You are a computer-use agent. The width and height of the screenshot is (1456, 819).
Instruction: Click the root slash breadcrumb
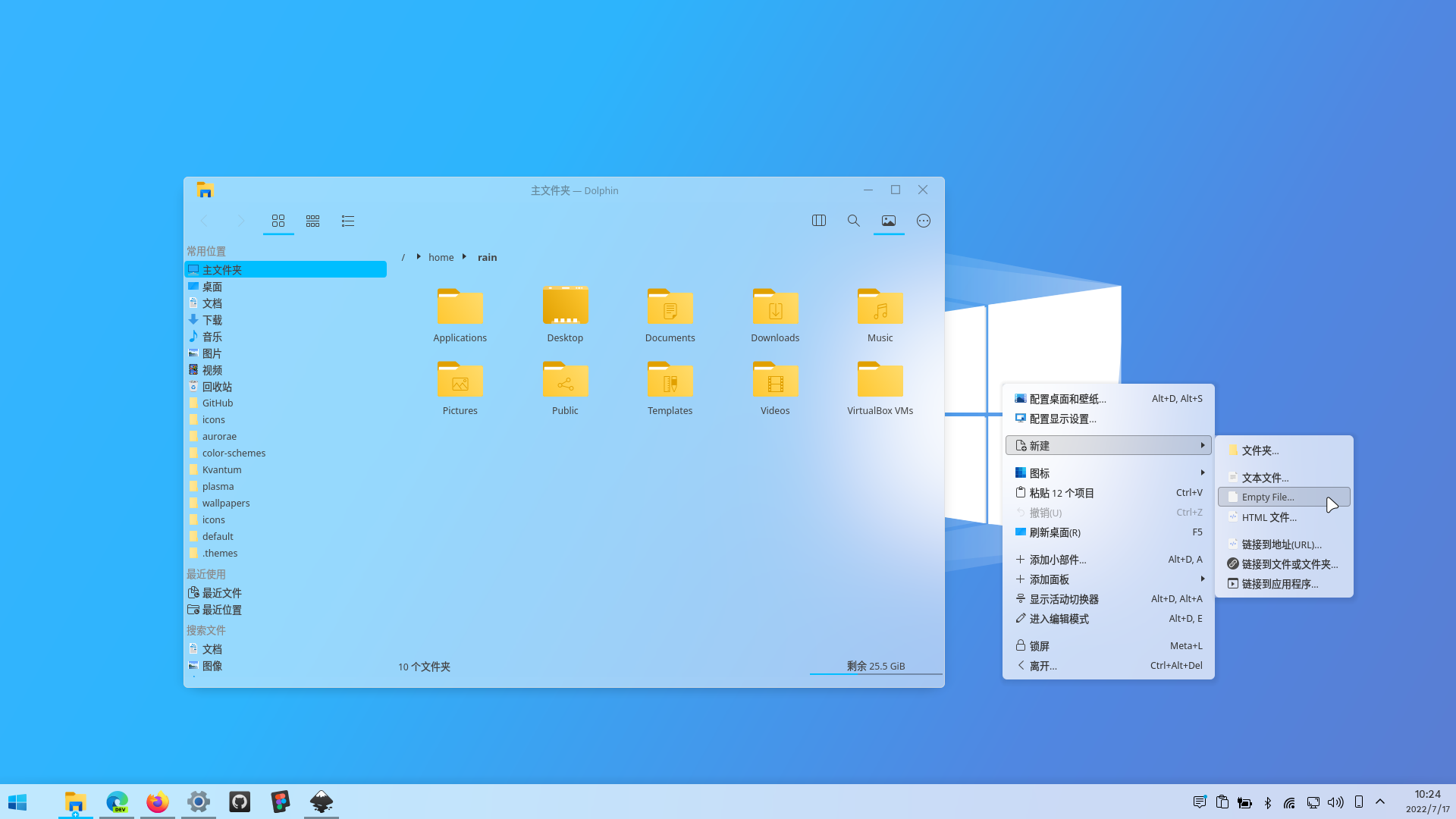[403, 257]
